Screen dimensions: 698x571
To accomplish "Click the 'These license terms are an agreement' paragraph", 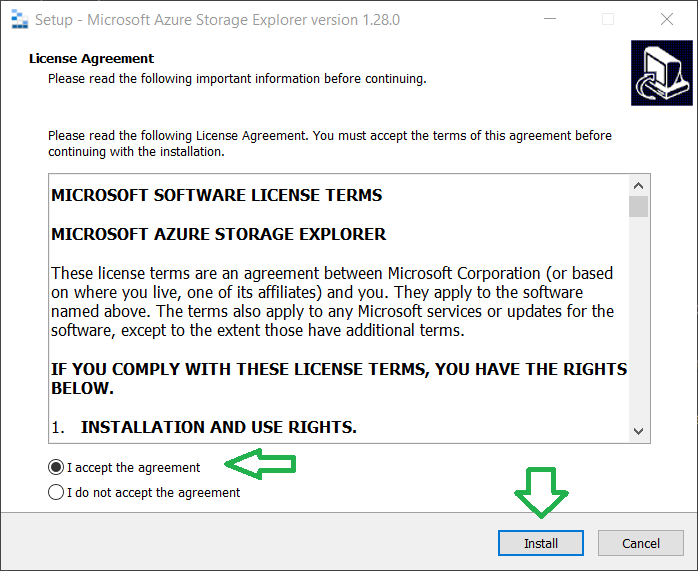I will (x=332, y=302).
